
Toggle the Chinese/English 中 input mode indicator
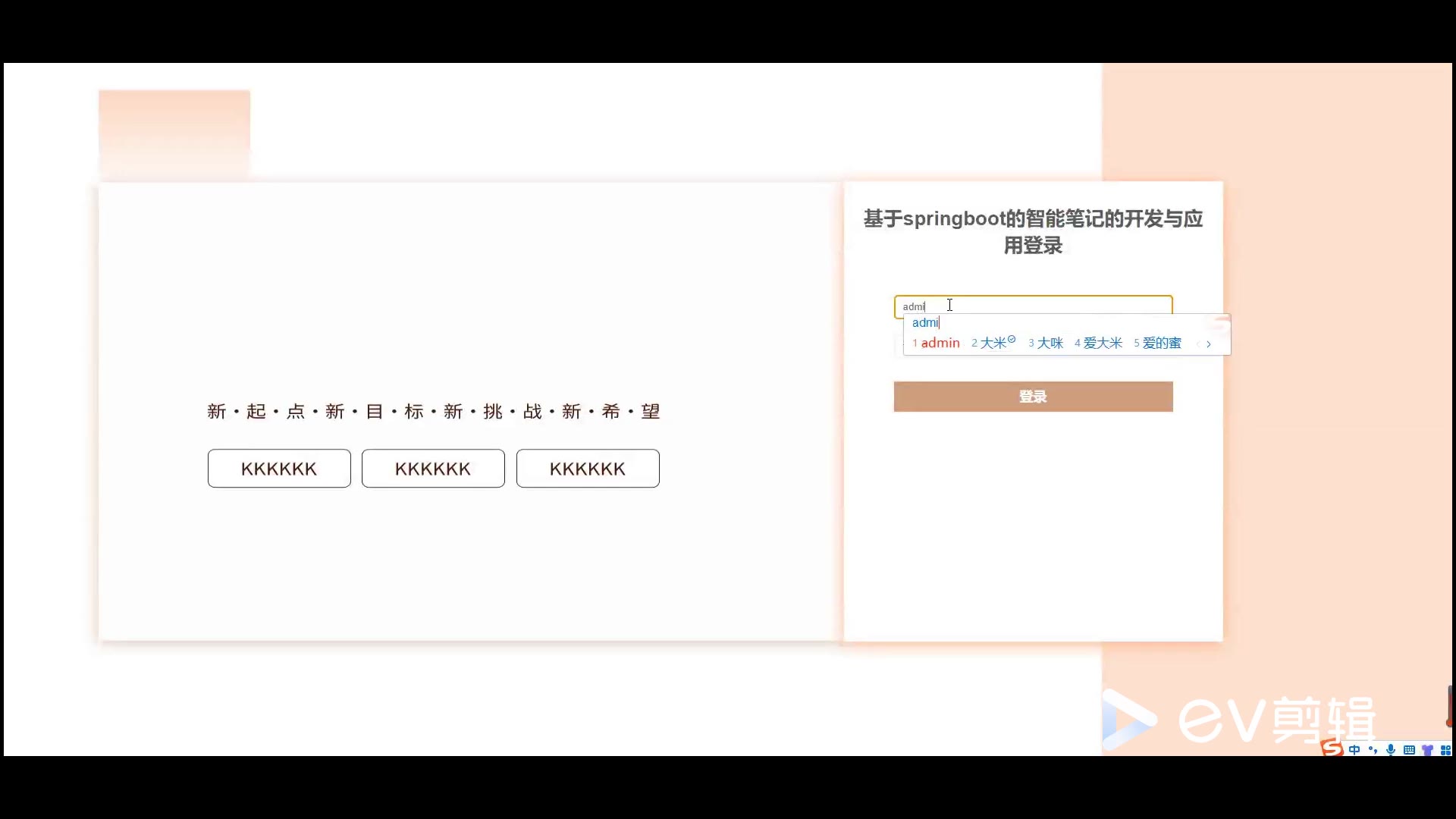point(1354,750)
